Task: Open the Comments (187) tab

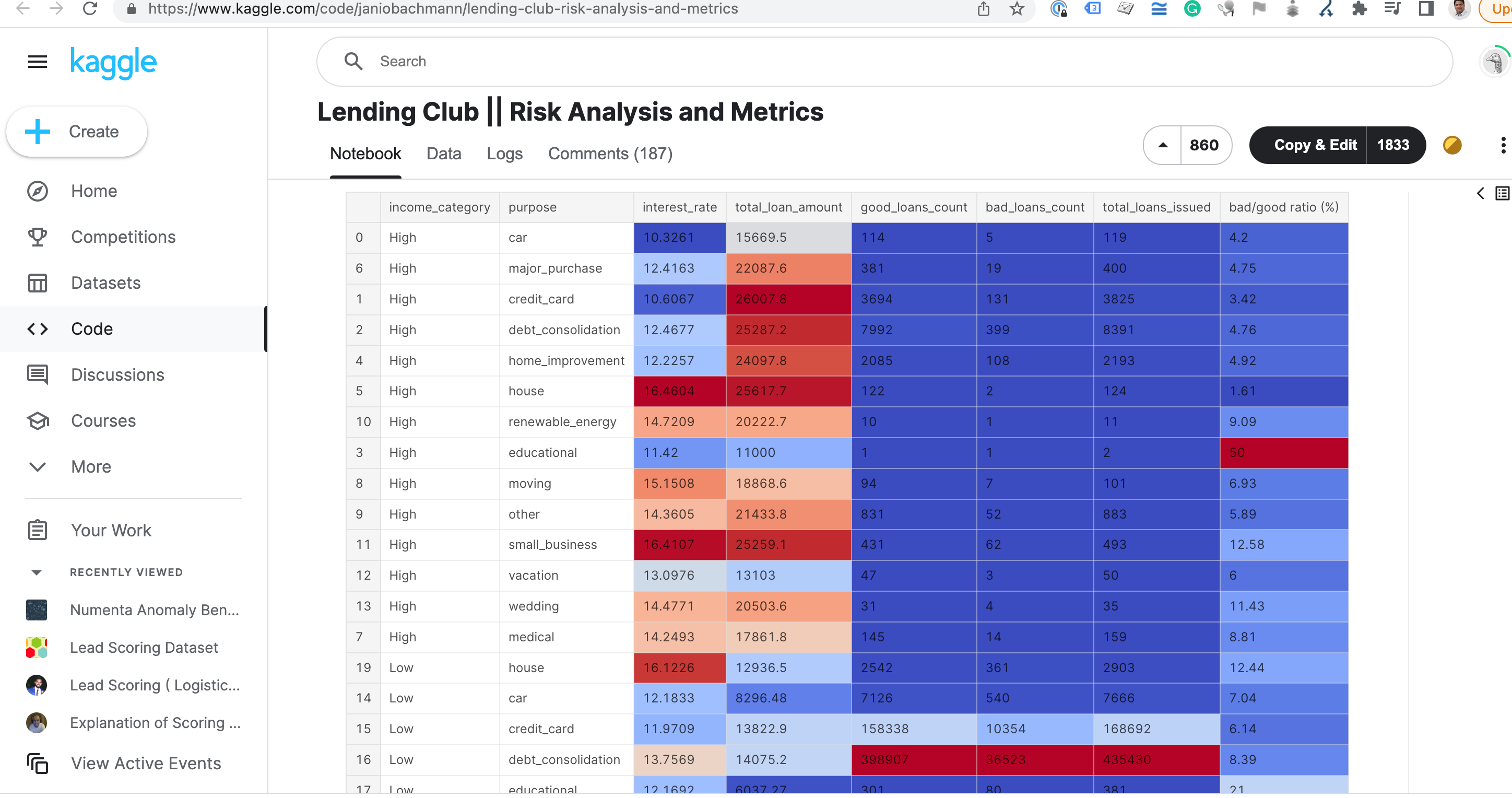Action: pyautogui.click(x=610, y=154)
